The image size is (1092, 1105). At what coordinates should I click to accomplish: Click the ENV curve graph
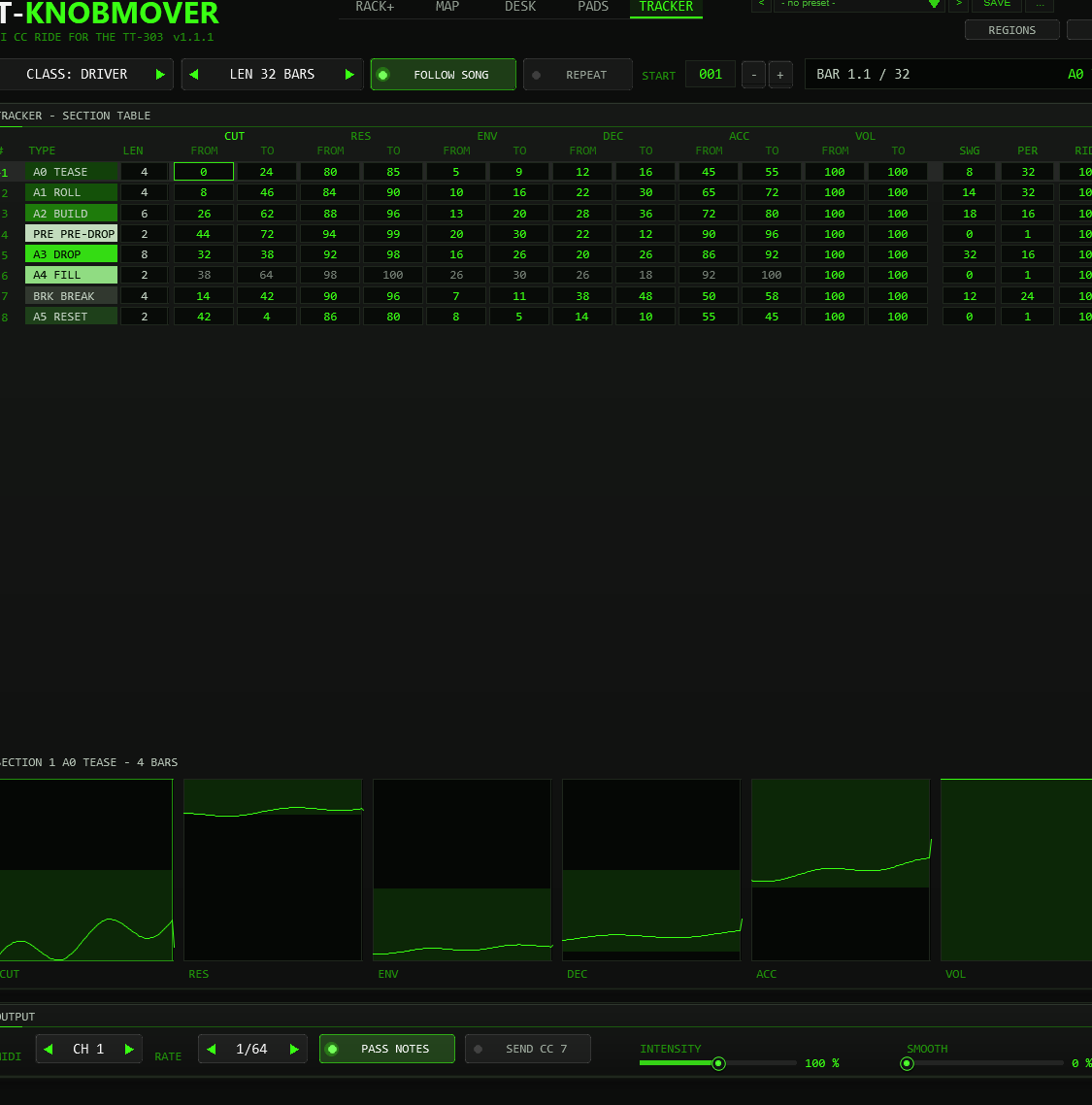[x=462, y=870]
